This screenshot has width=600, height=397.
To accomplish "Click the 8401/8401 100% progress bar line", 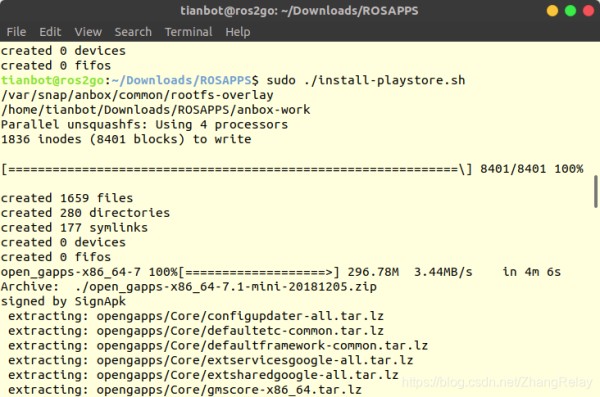I will point(292,169).
